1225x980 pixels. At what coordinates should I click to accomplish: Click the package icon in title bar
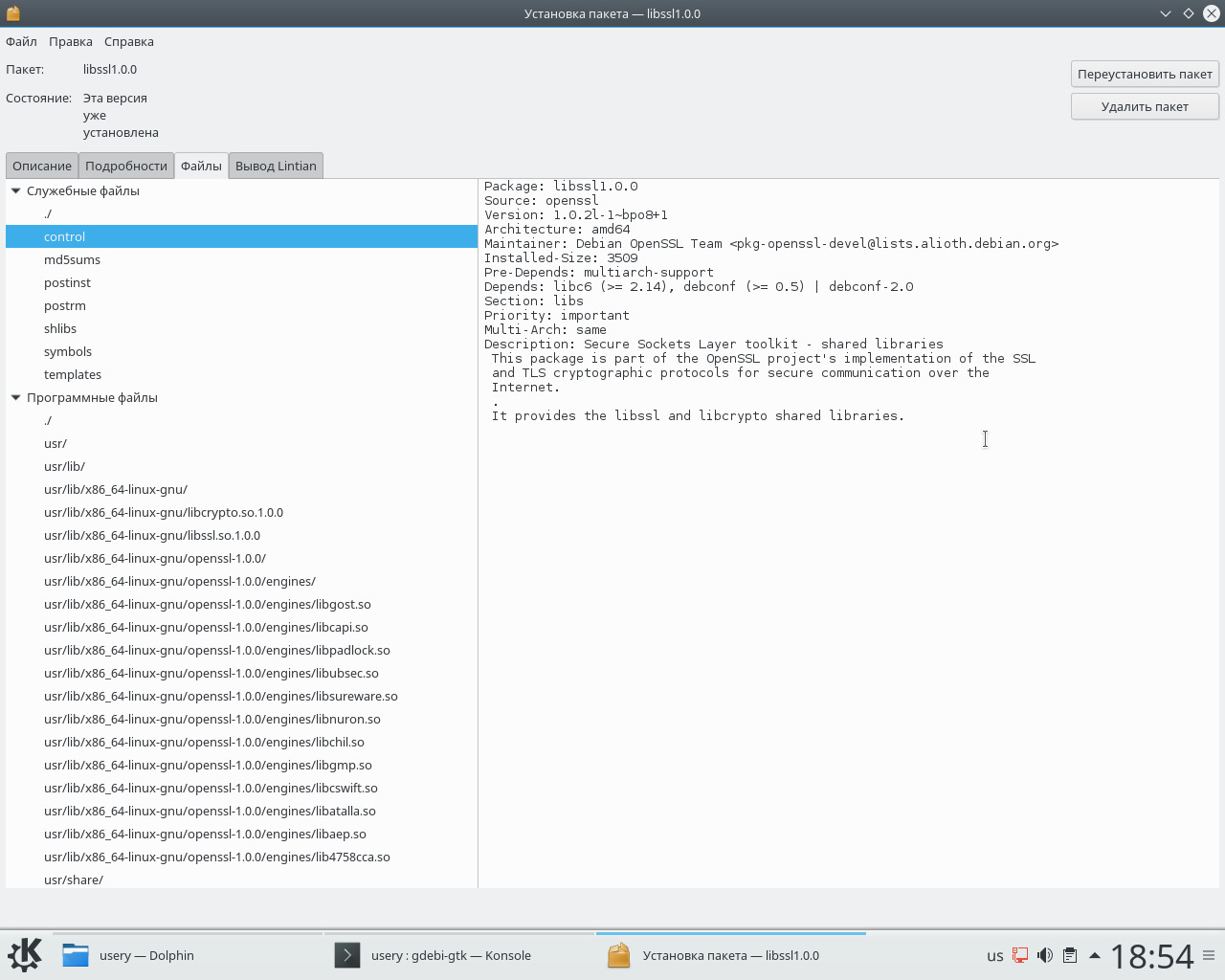(13, 13)
